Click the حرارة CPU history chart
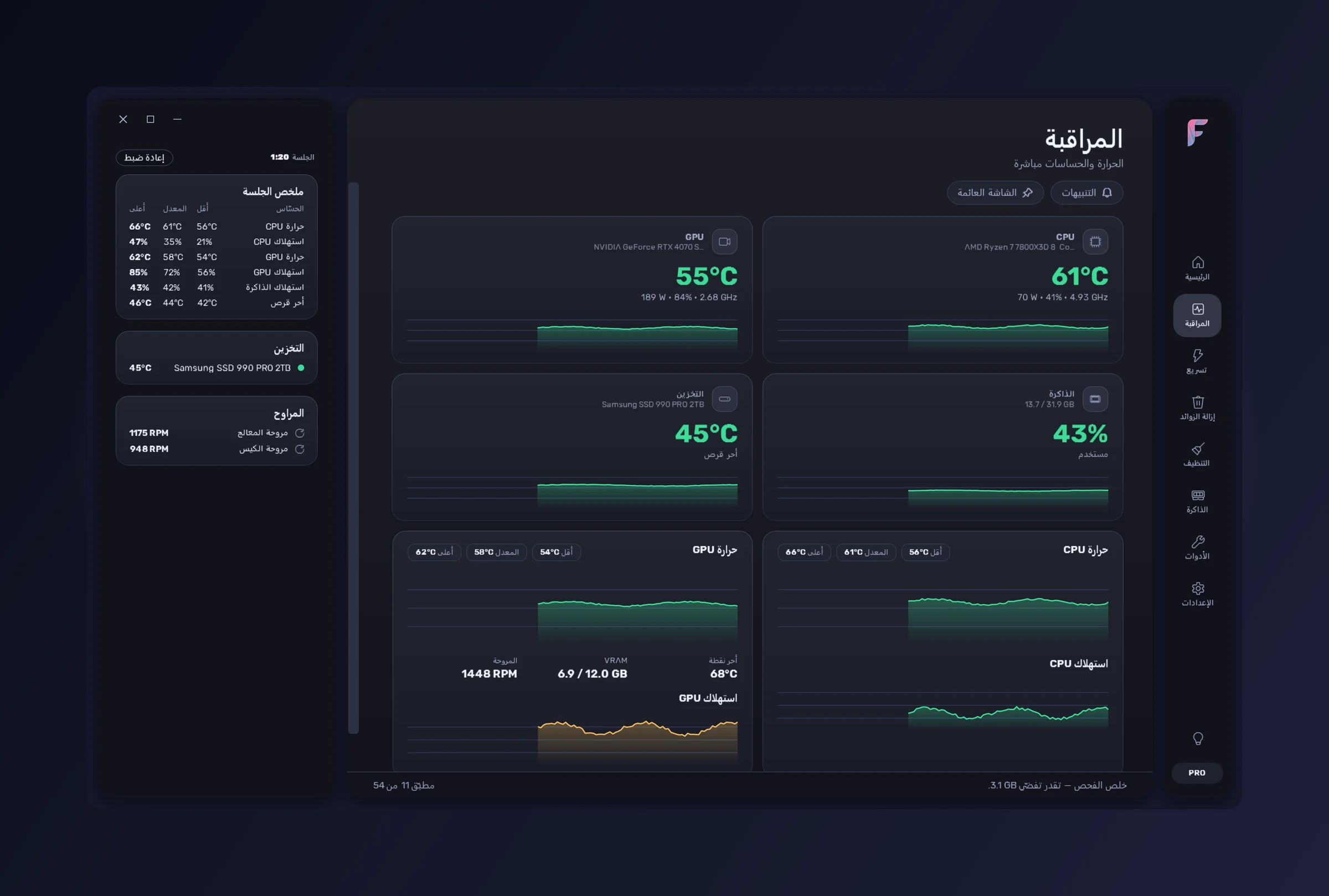 (x=942, y=616)
